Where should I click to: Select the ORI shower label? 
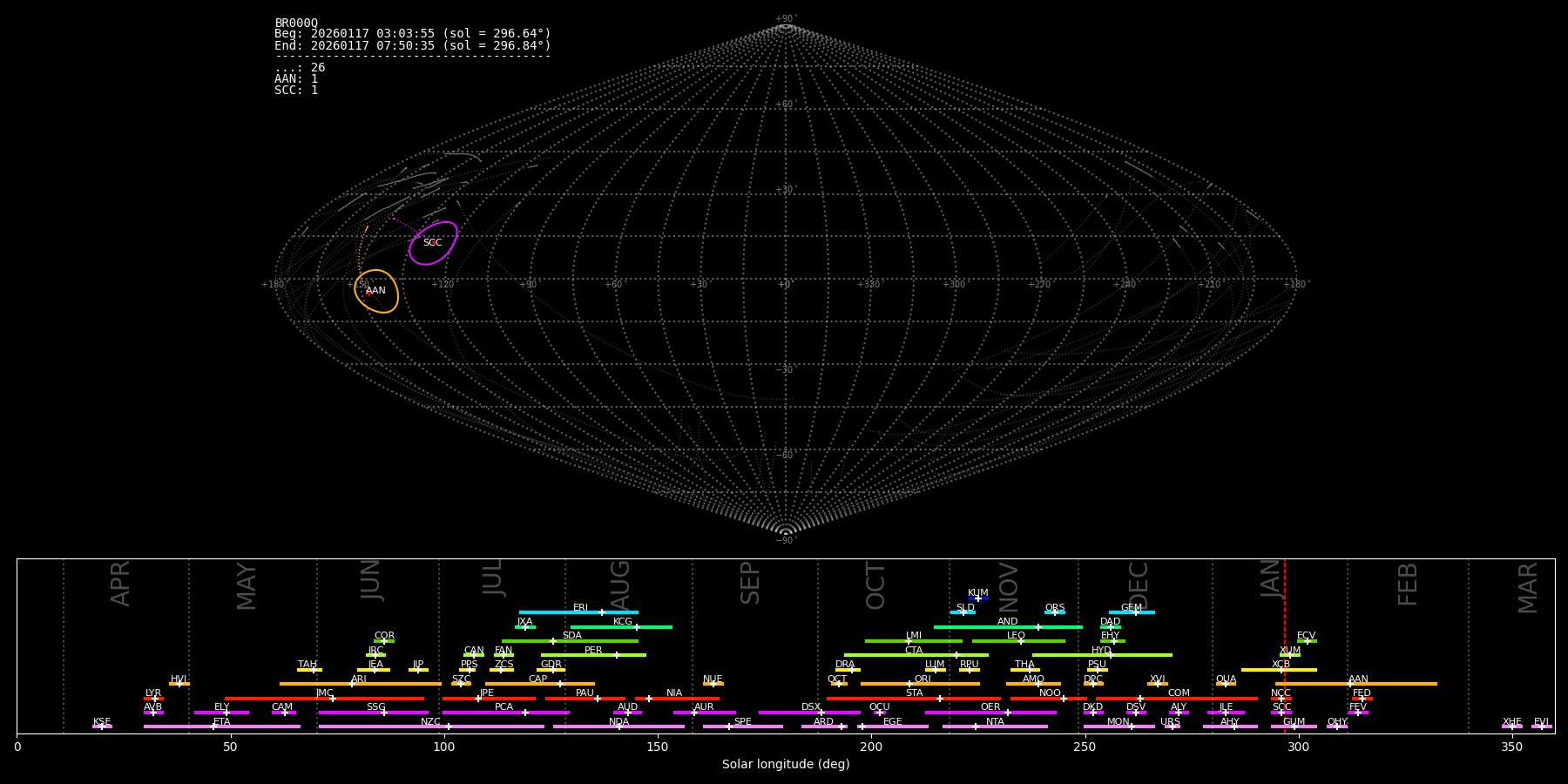tap(923, 679)
